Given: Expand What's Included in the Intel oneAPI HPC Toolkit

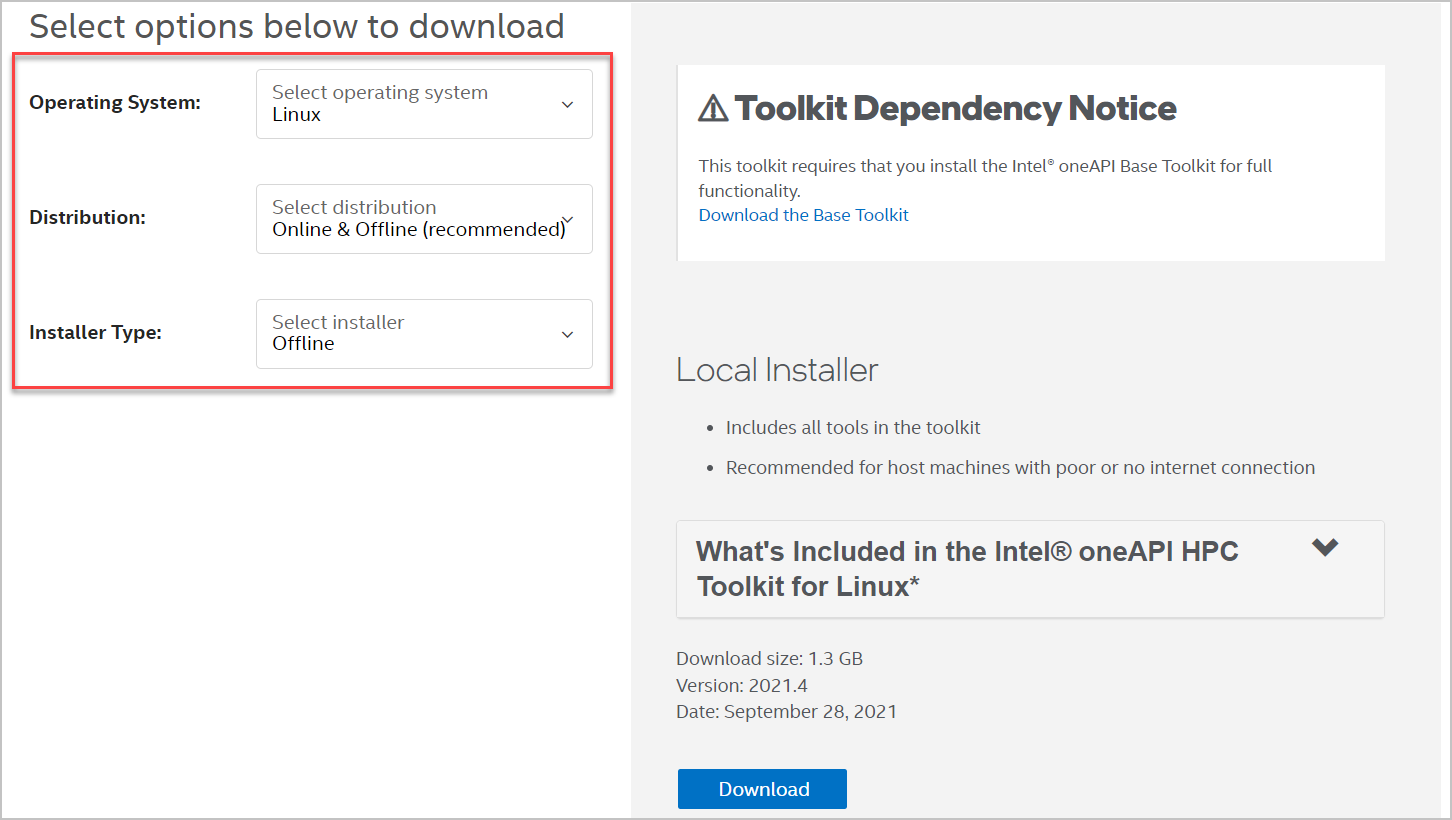Looking at the screenshot, I should (x=1030, y=569).
